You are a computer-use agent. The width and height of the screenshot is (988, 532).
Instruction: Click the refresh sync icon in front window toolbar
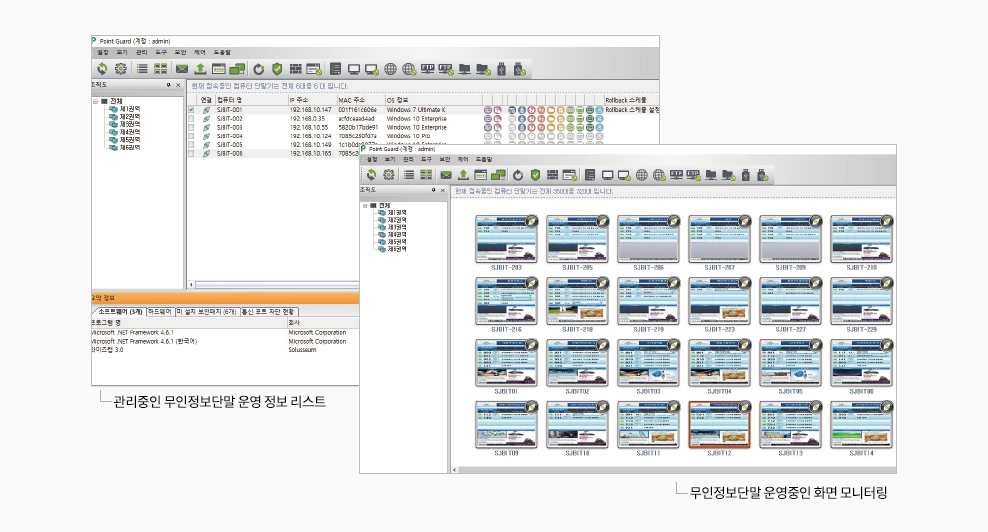(372, 175)
